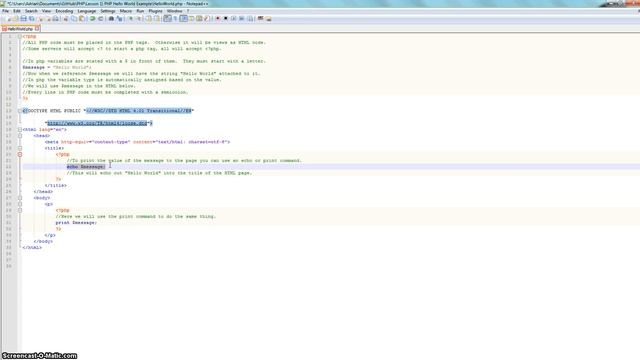The height and width of the screenshot is (360, 640).
Task: Click the w3.org loose.dtd URL
Action: [x=97, y=123]
